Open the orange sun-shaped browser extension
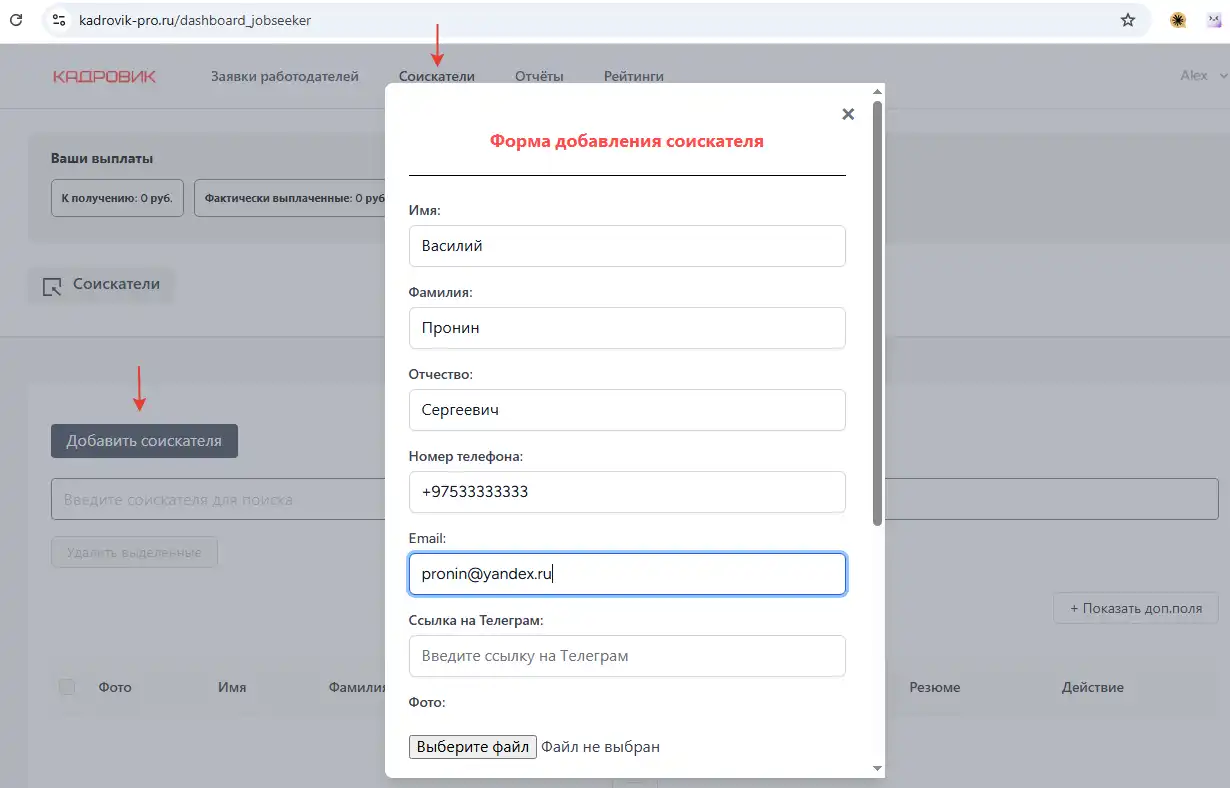 (1178, 20)
